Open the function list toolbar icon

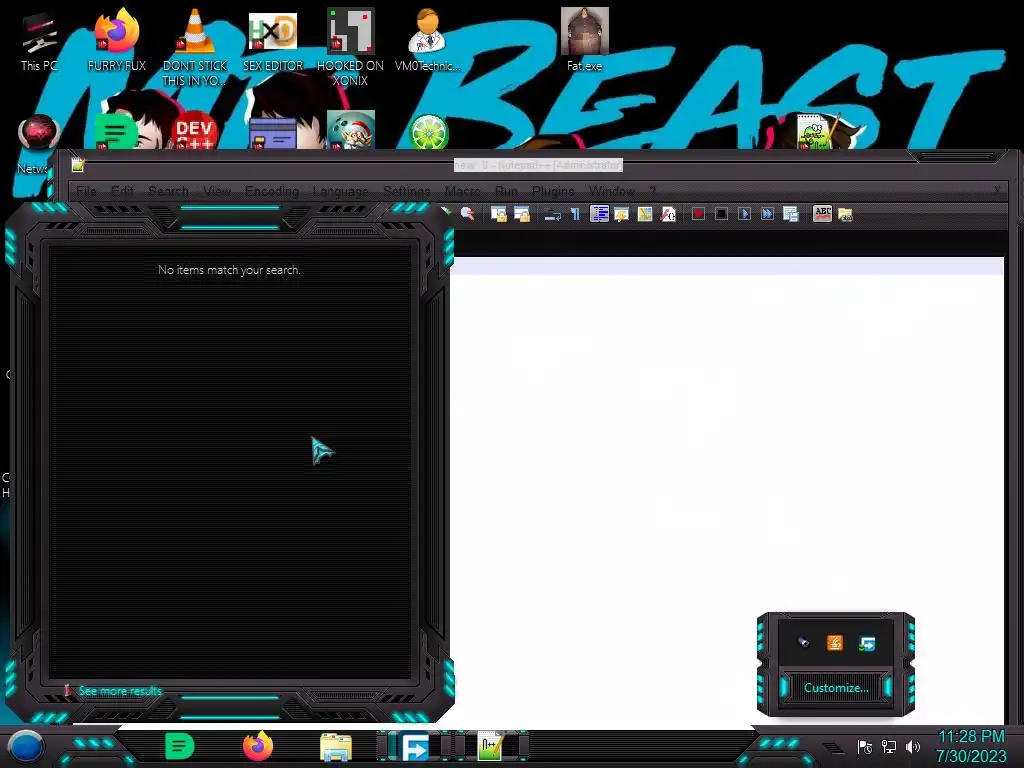tap(668, 214)
